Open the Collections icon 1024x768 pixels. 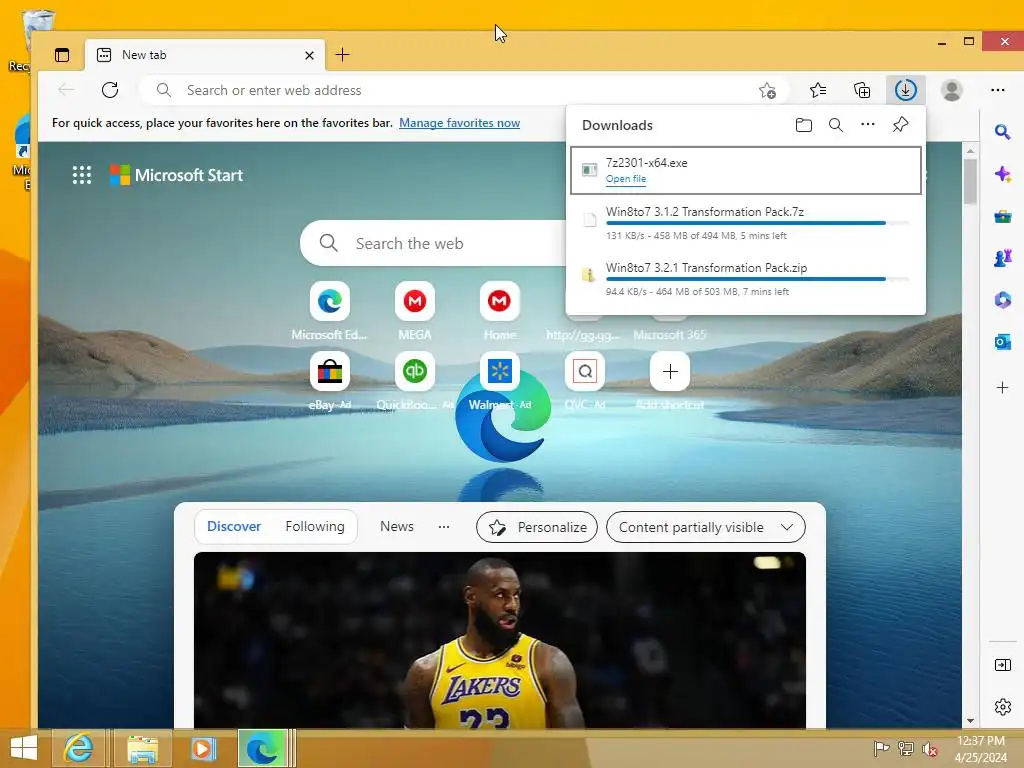pos(862,90)
